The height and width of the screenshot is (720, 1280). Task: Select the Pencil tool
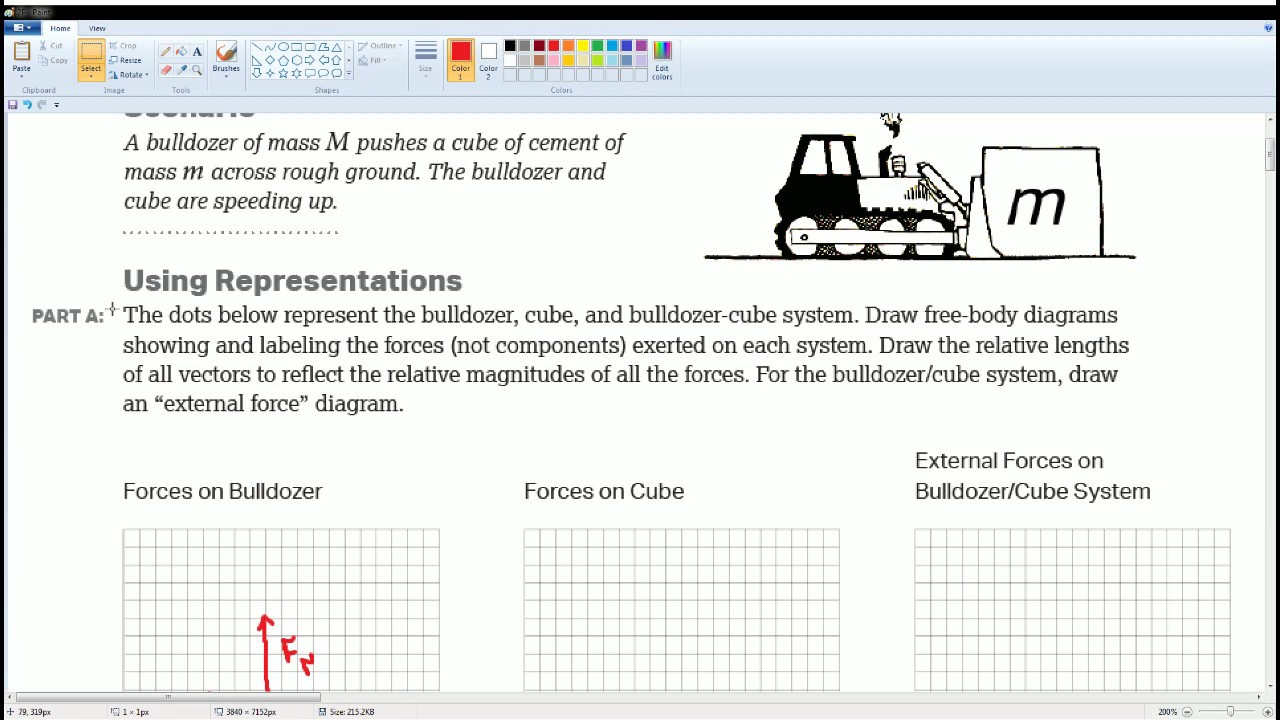coord(166,51)
